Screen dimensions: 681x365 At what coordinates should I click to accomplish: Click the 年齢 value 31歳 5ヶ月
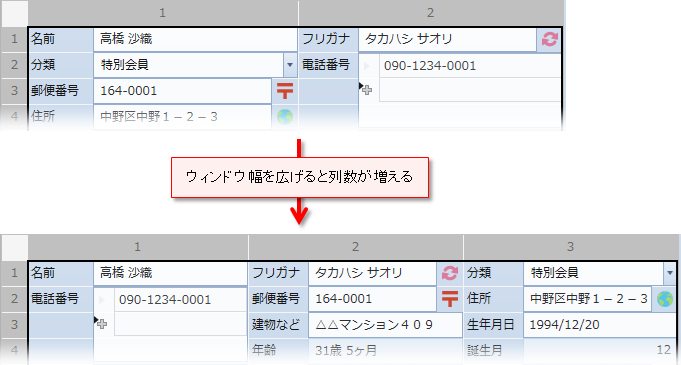[346, 350]
